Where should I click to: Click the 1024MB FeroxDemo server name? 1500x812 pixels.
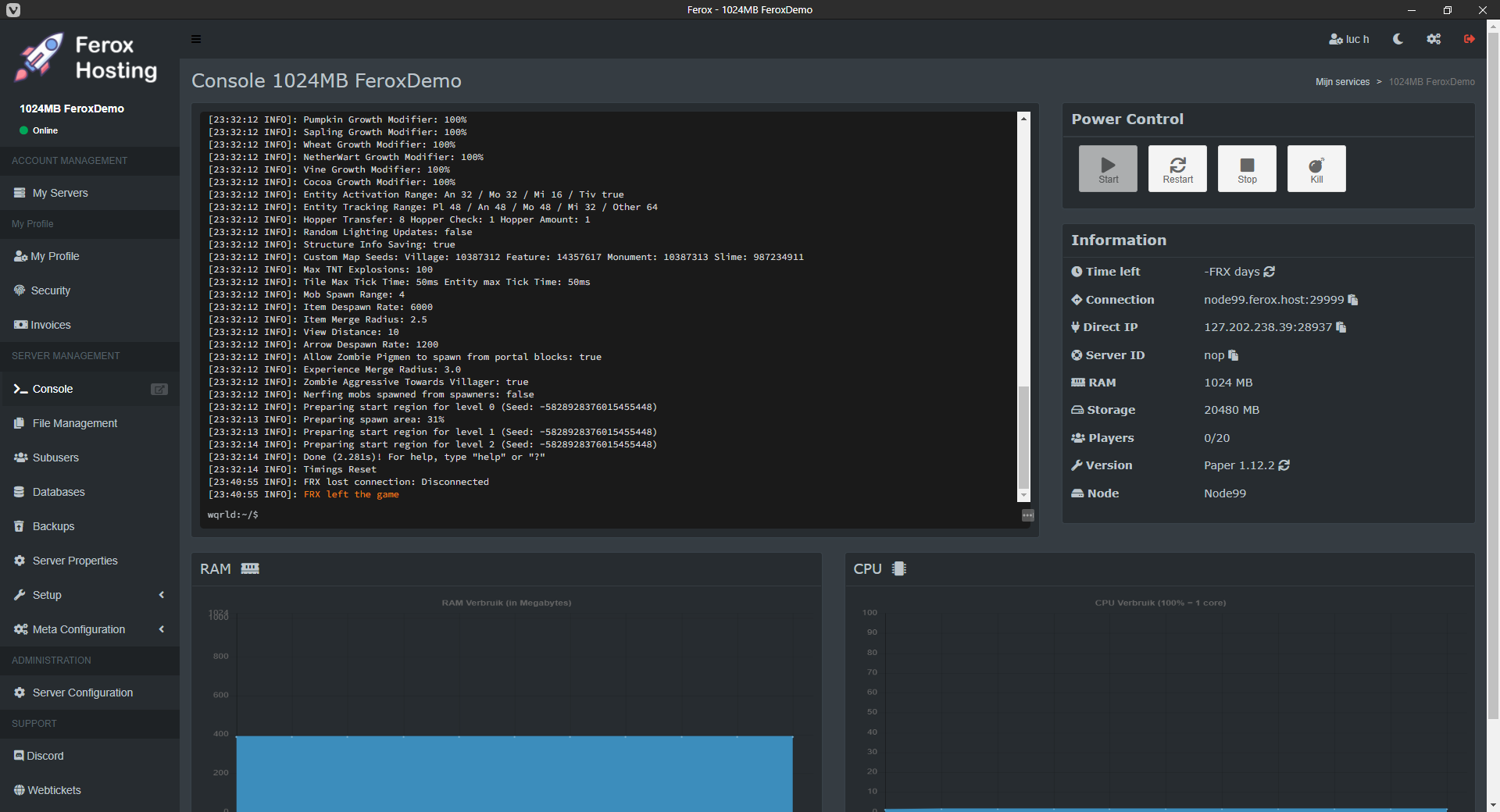pos(72,109)
